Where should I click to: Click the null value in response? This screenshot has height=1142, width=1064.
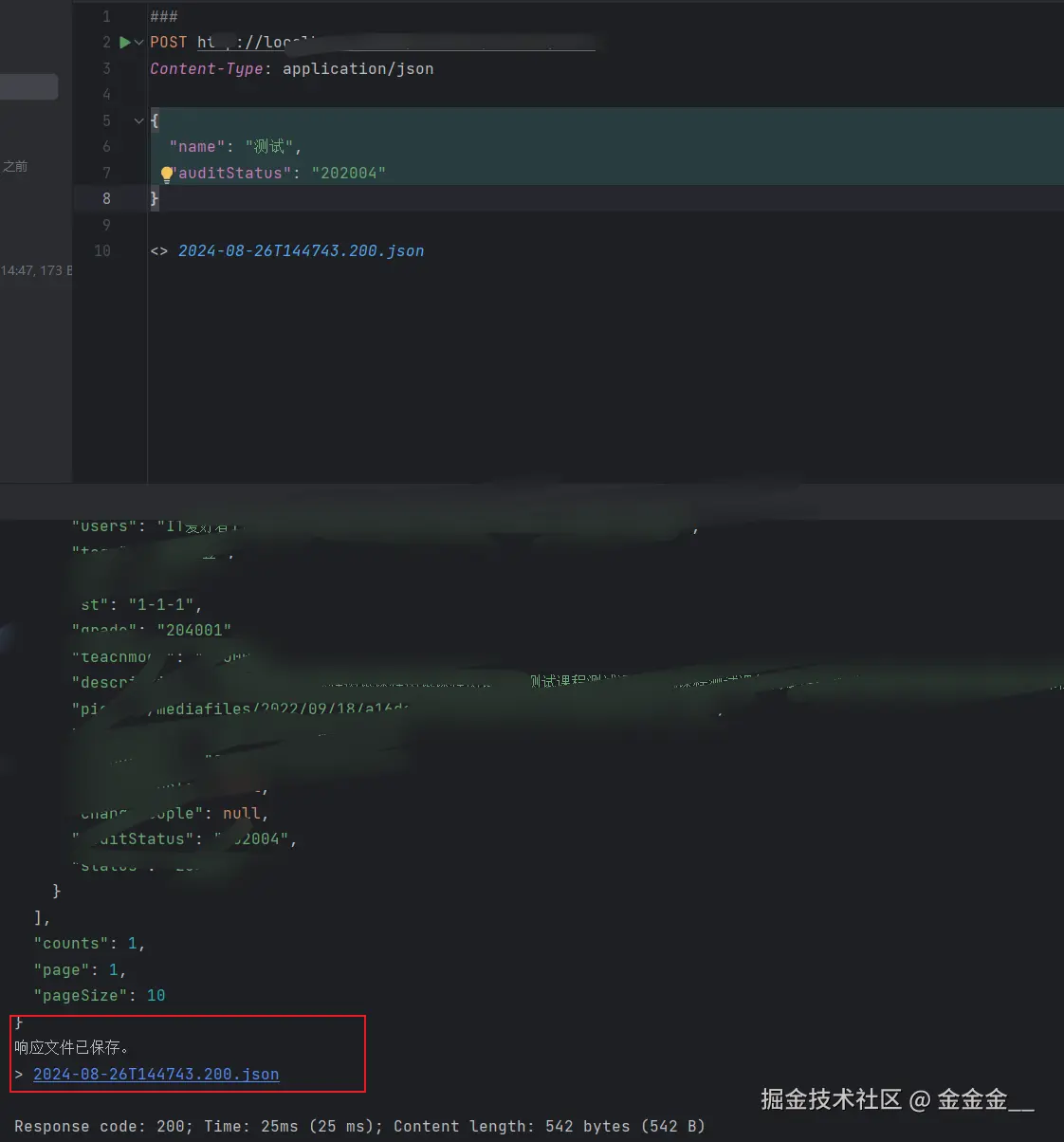click(241, 814)
